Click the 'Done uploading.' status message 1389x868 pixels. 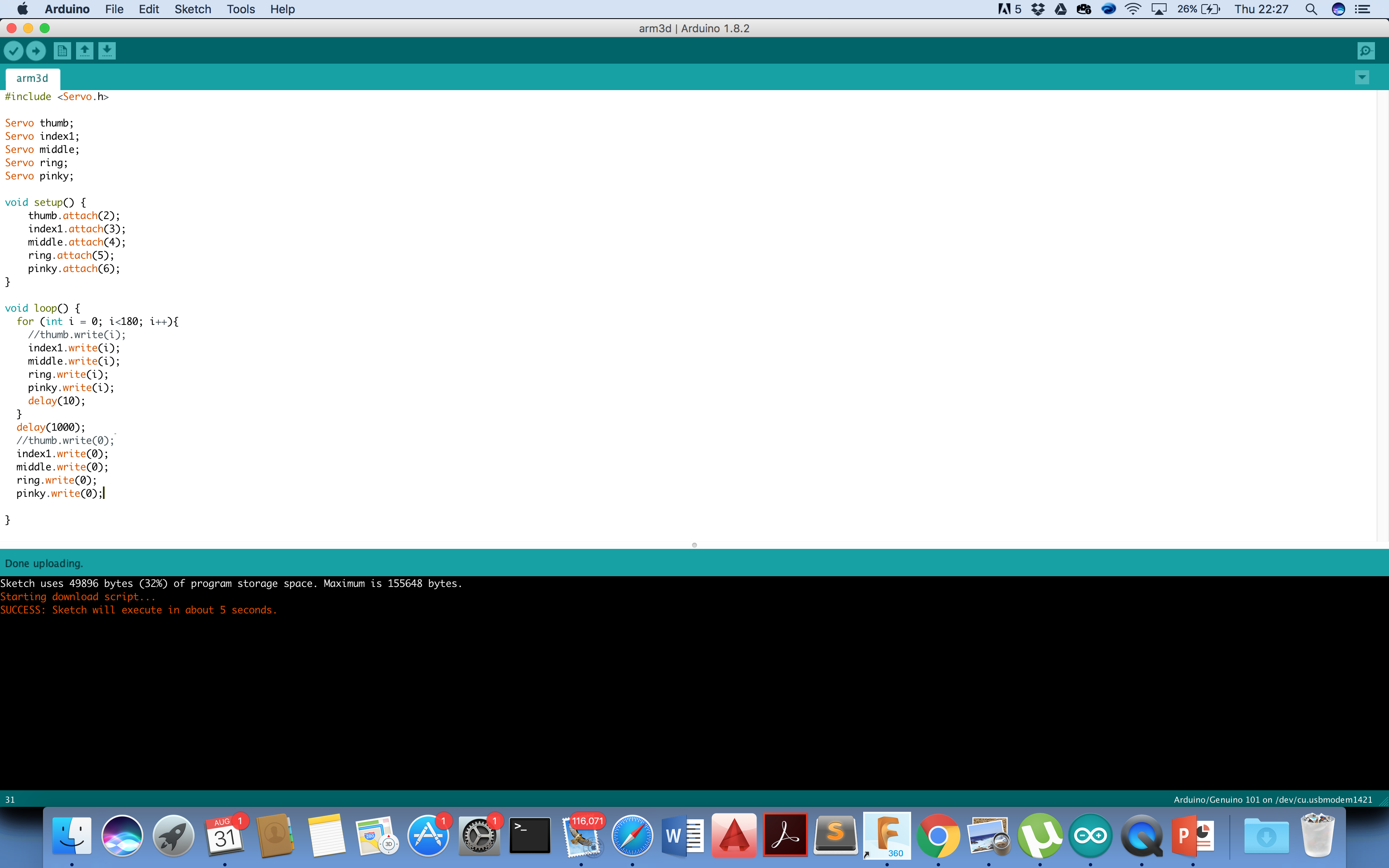pos(44,564)
